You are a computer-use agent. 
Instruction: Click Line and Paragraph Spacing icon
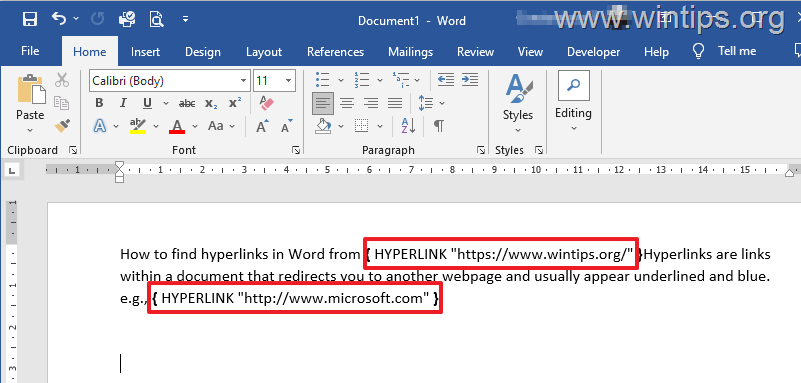[426, 103]
